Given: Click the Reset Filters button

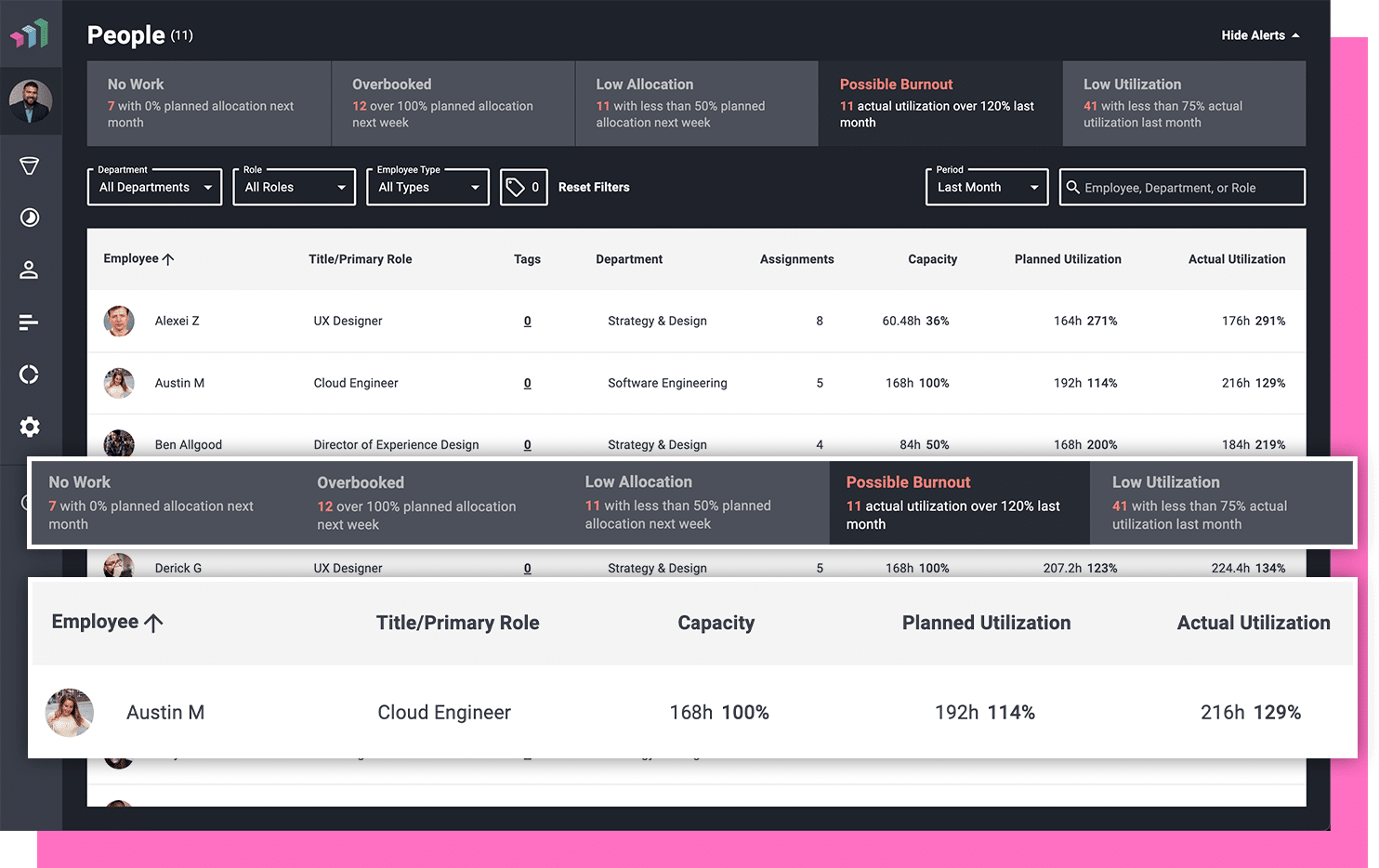Looking at the screenshot, I should pyautogui.click(x=593, y=187).
